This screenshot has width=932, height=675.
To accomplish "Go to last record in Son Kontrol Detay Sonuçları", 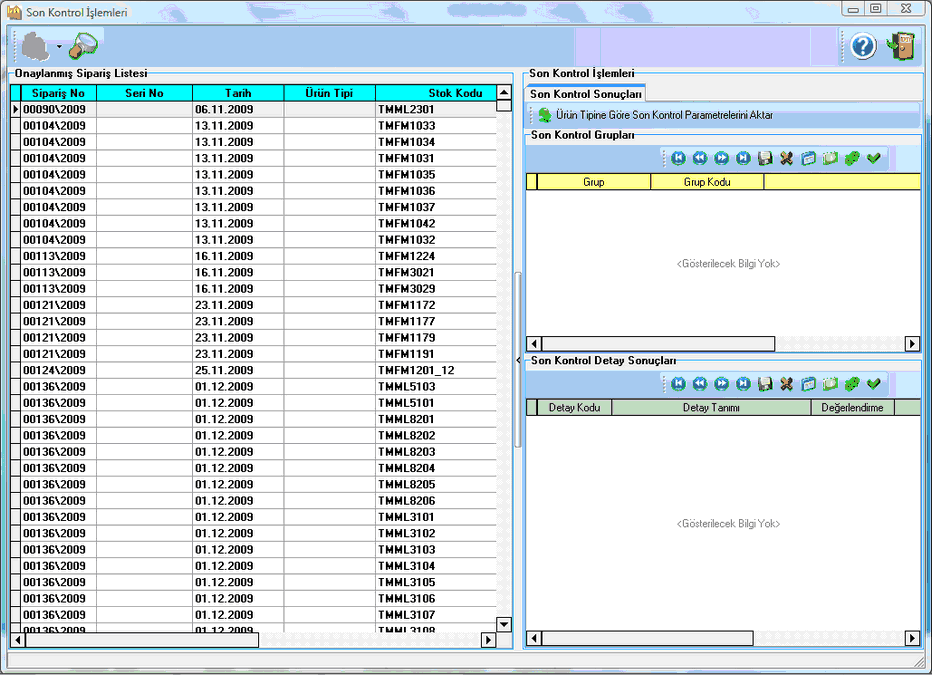I will click(743, 384).
